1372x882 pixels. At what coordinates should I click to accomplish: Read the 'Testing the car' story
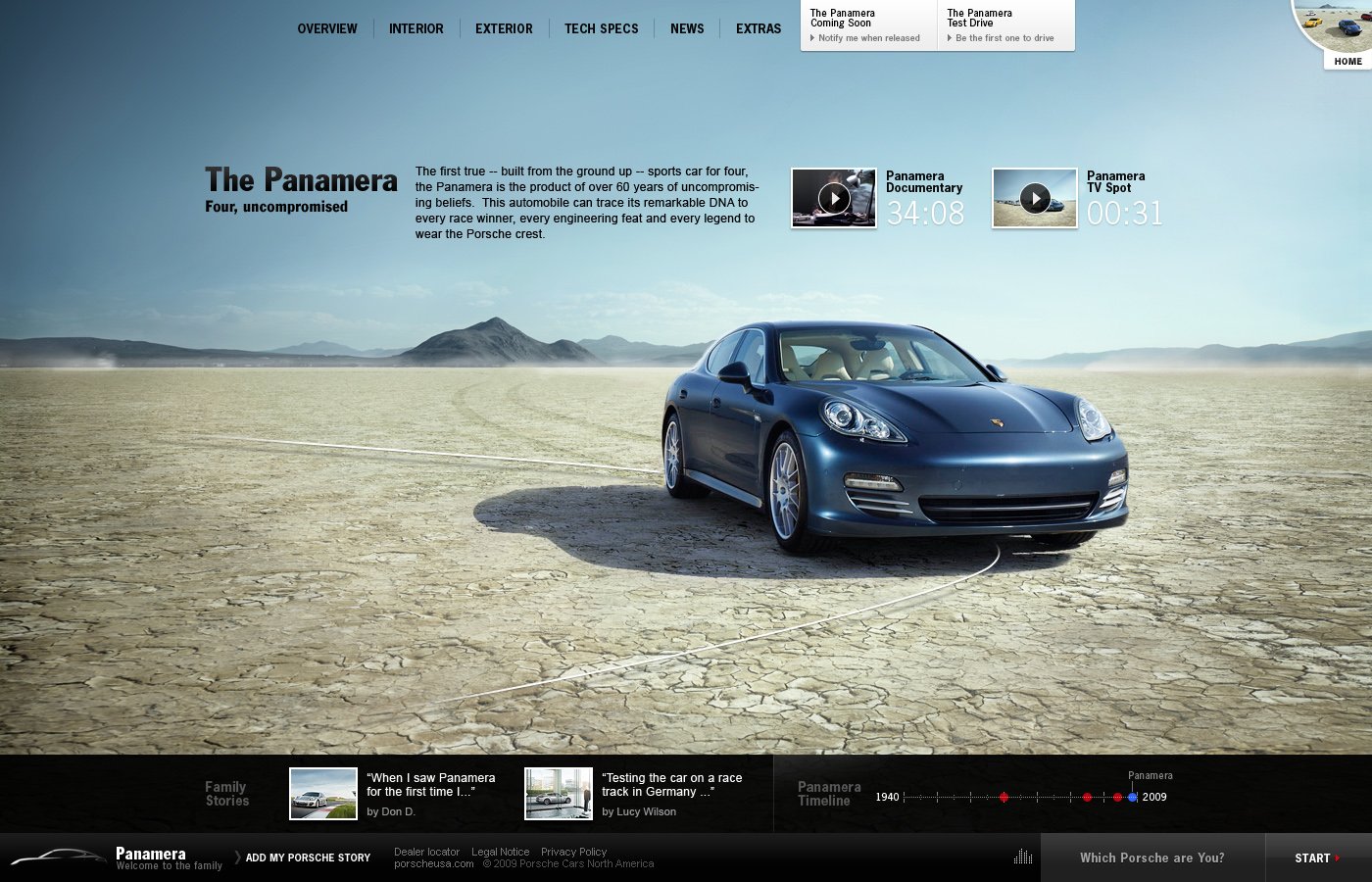coord(672,785)
